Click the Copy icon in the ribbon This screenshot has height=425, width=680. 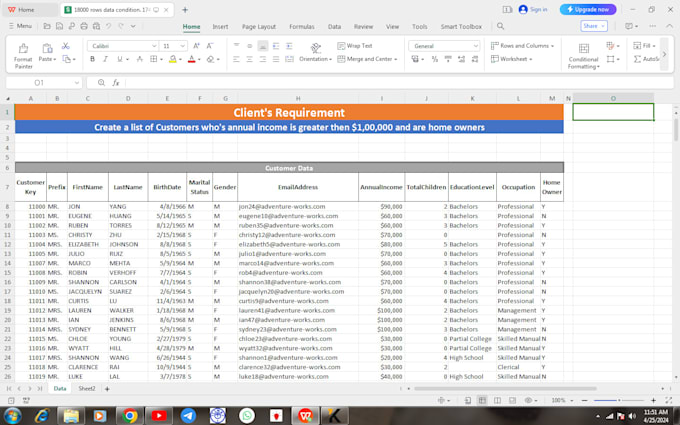click(x=66, y=59)
